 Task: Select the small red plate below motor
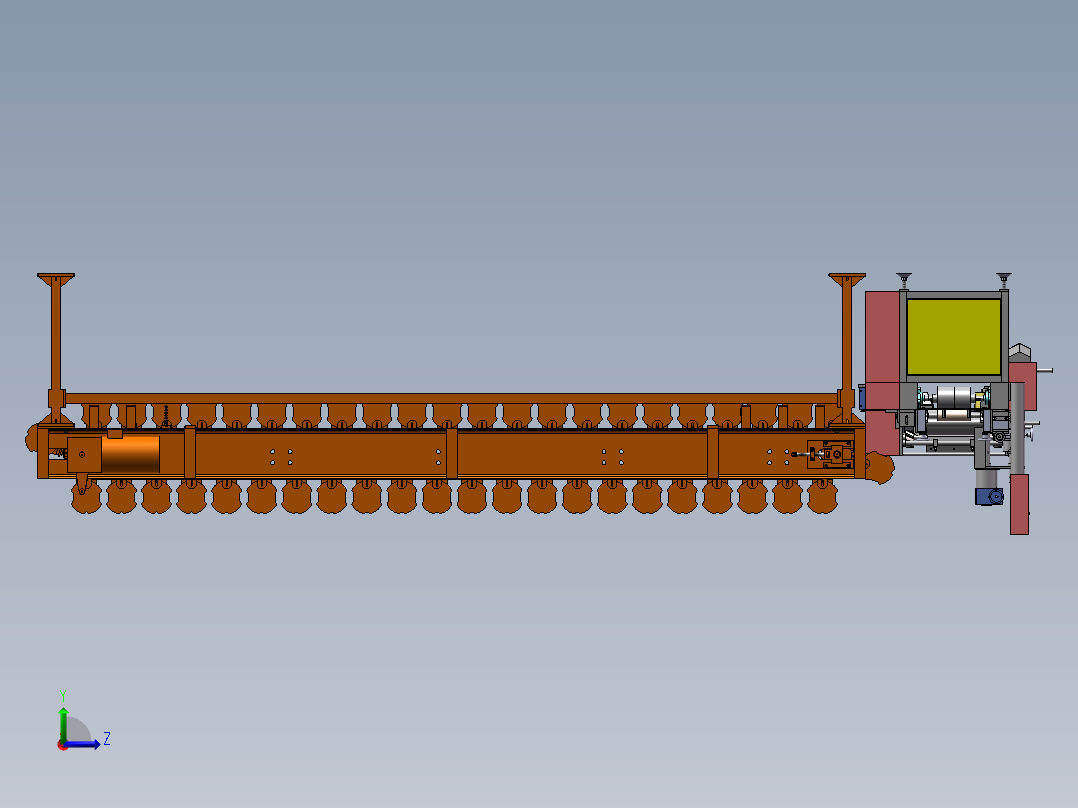(x=1019, y=504)
